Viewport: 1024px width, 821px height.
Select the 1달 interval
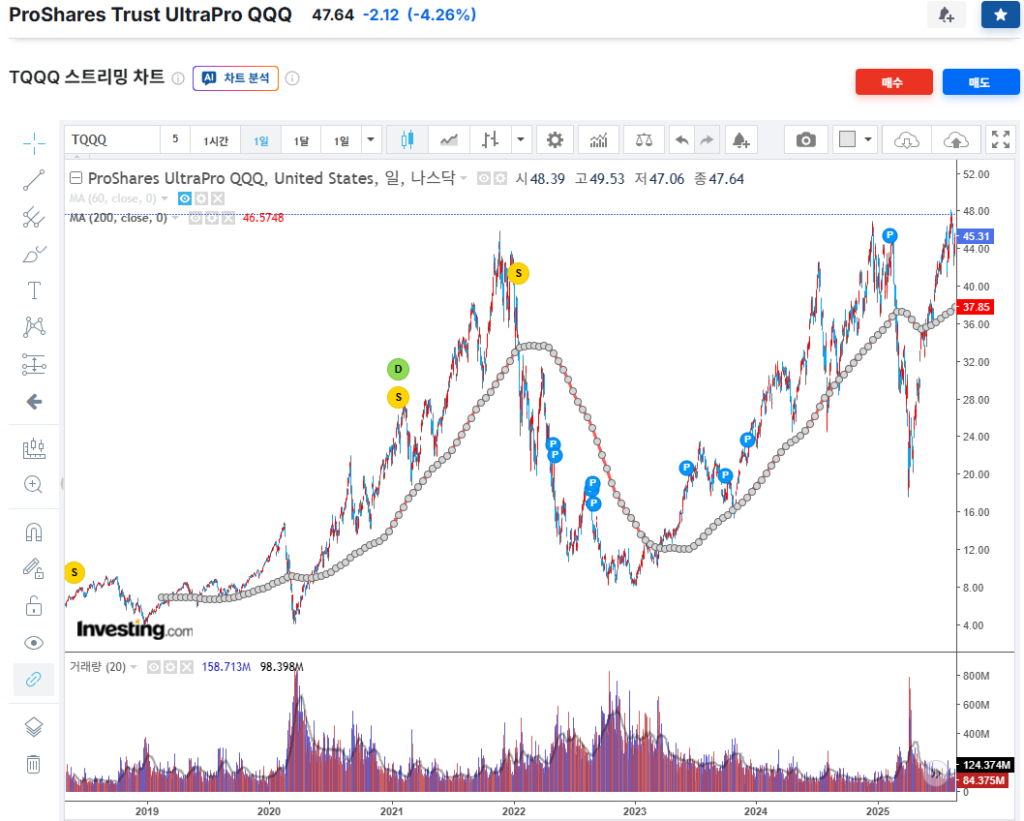click(301, 140)
